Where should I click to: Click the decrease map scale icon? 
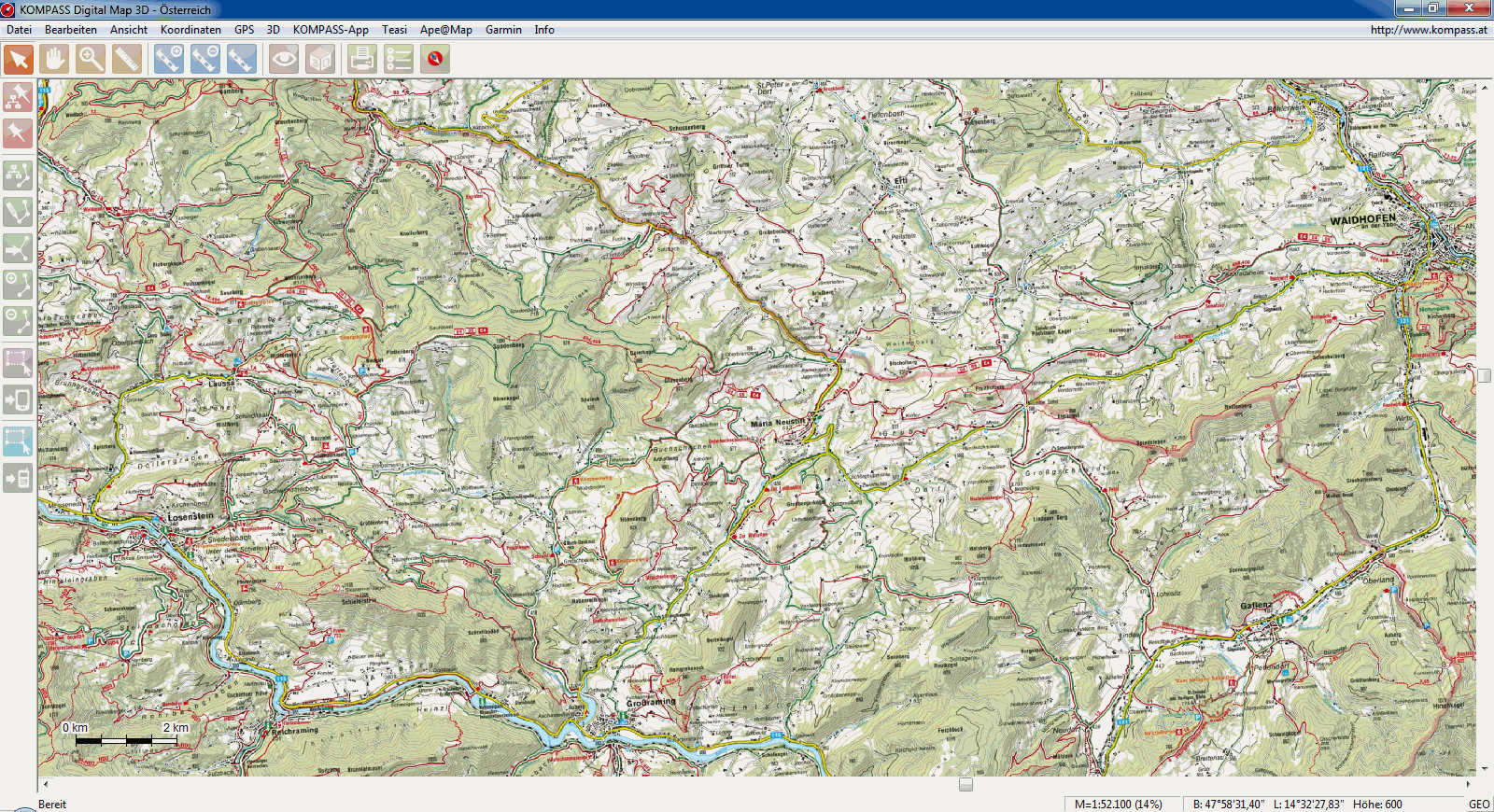click(205, 59)
